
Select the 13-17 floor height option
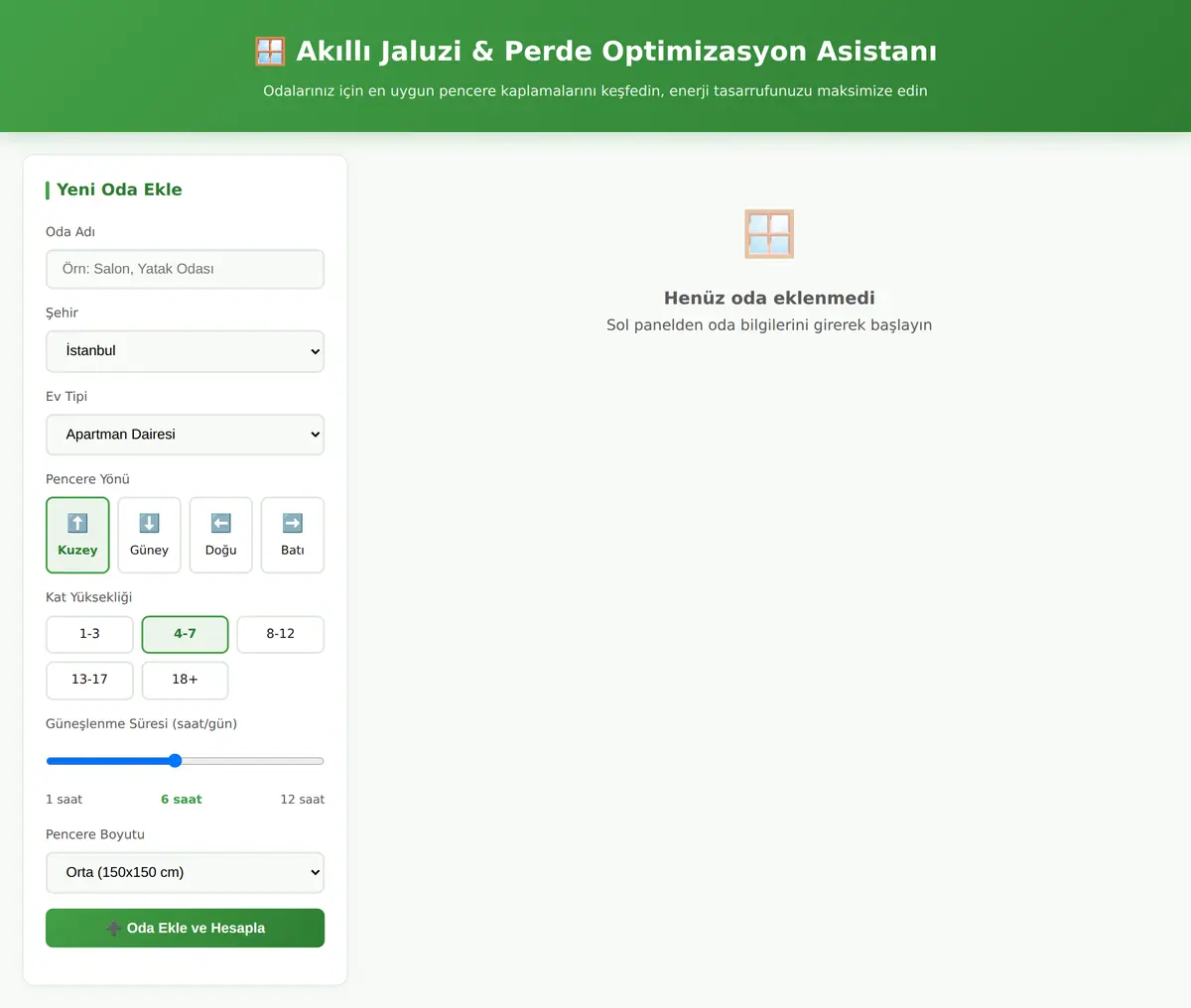[x=89, y=680]
